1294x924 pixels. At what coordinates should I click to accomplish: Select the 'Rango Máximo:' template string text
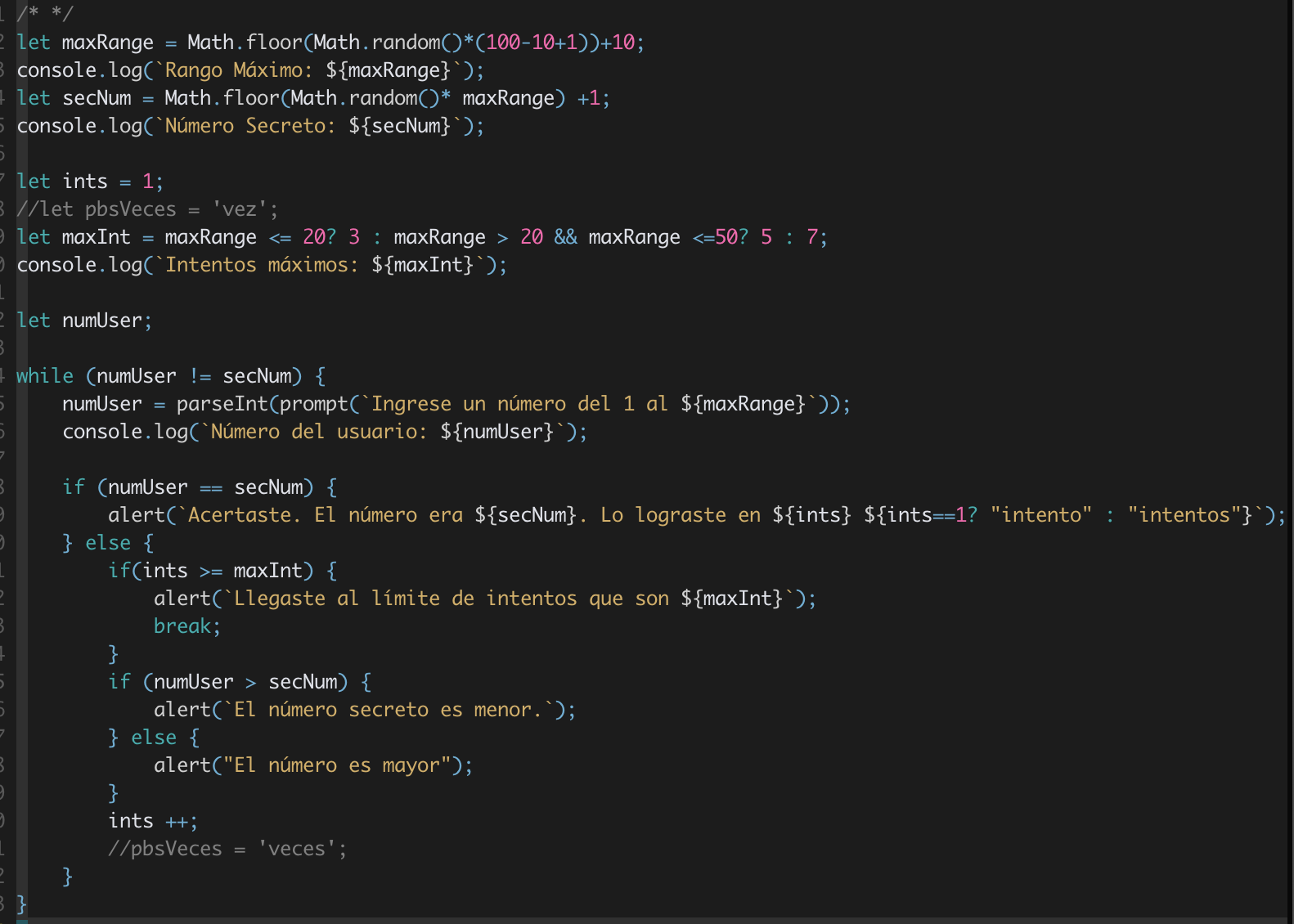click(239, 70)
